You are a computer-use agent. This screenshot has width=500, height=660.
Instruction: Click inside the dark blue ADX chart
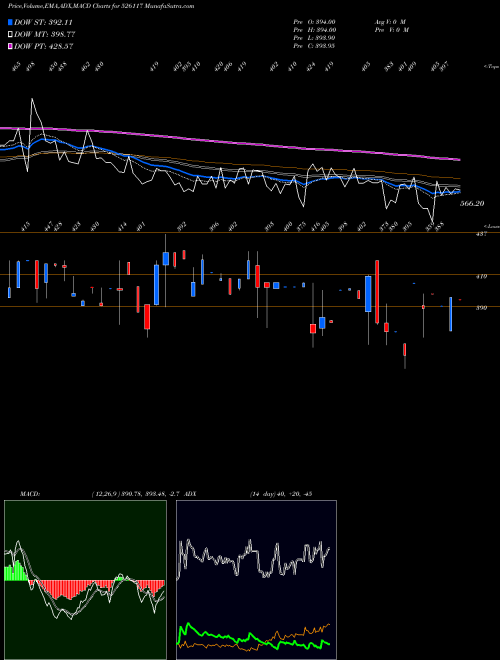pyautogui.click(x=256, y=580)
